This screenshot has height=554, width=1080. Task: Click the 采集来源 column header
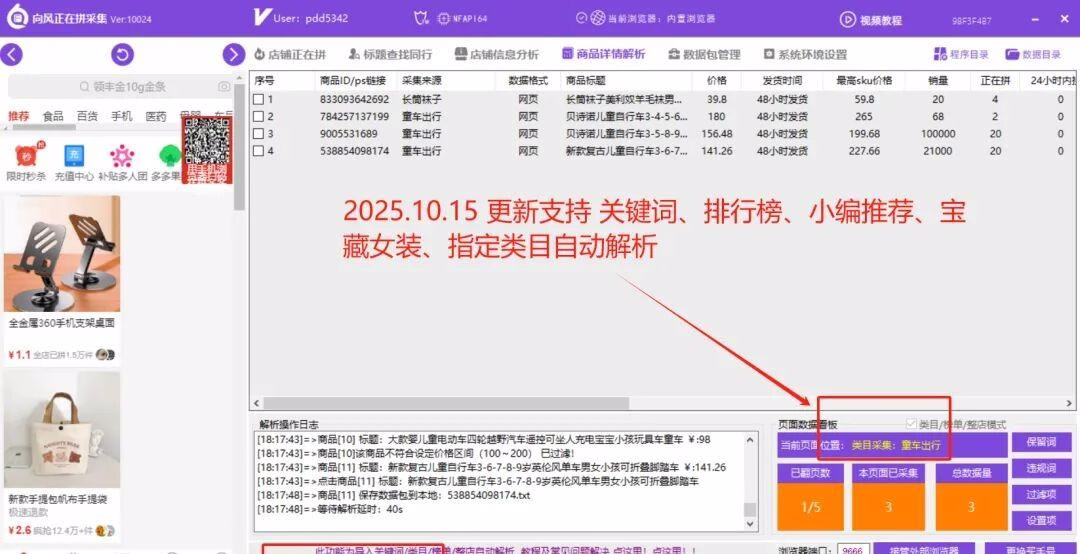pos(446,81)
